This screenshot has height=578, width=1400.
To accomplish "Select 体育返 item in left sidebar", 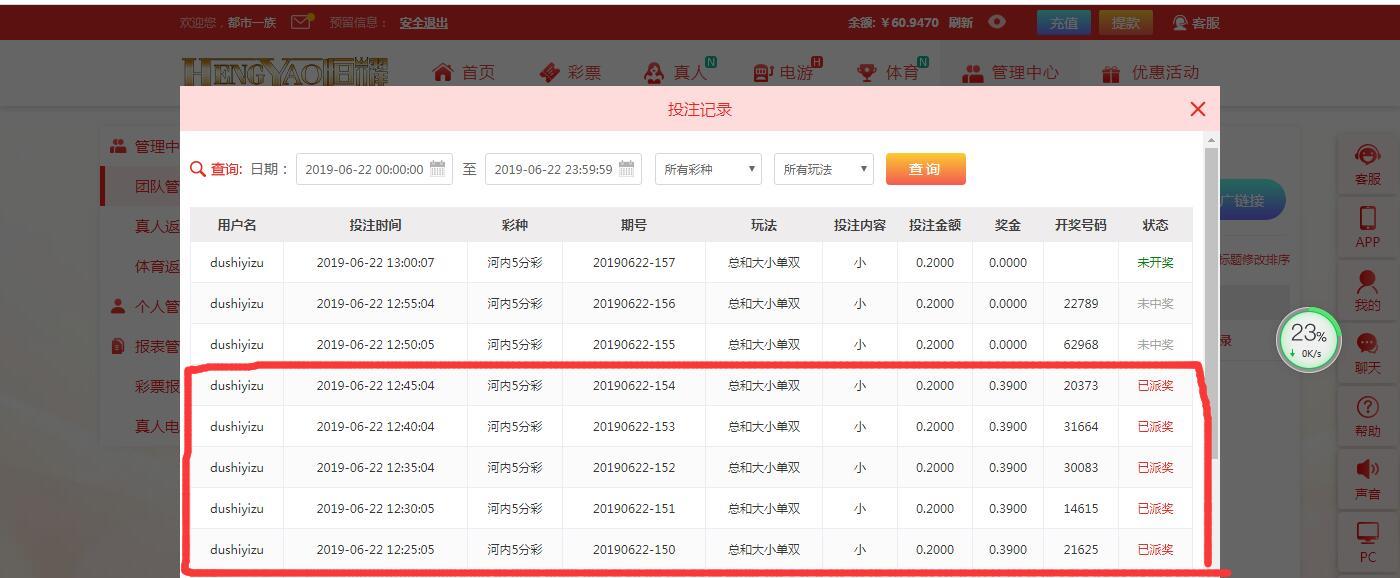I will 158,266.
